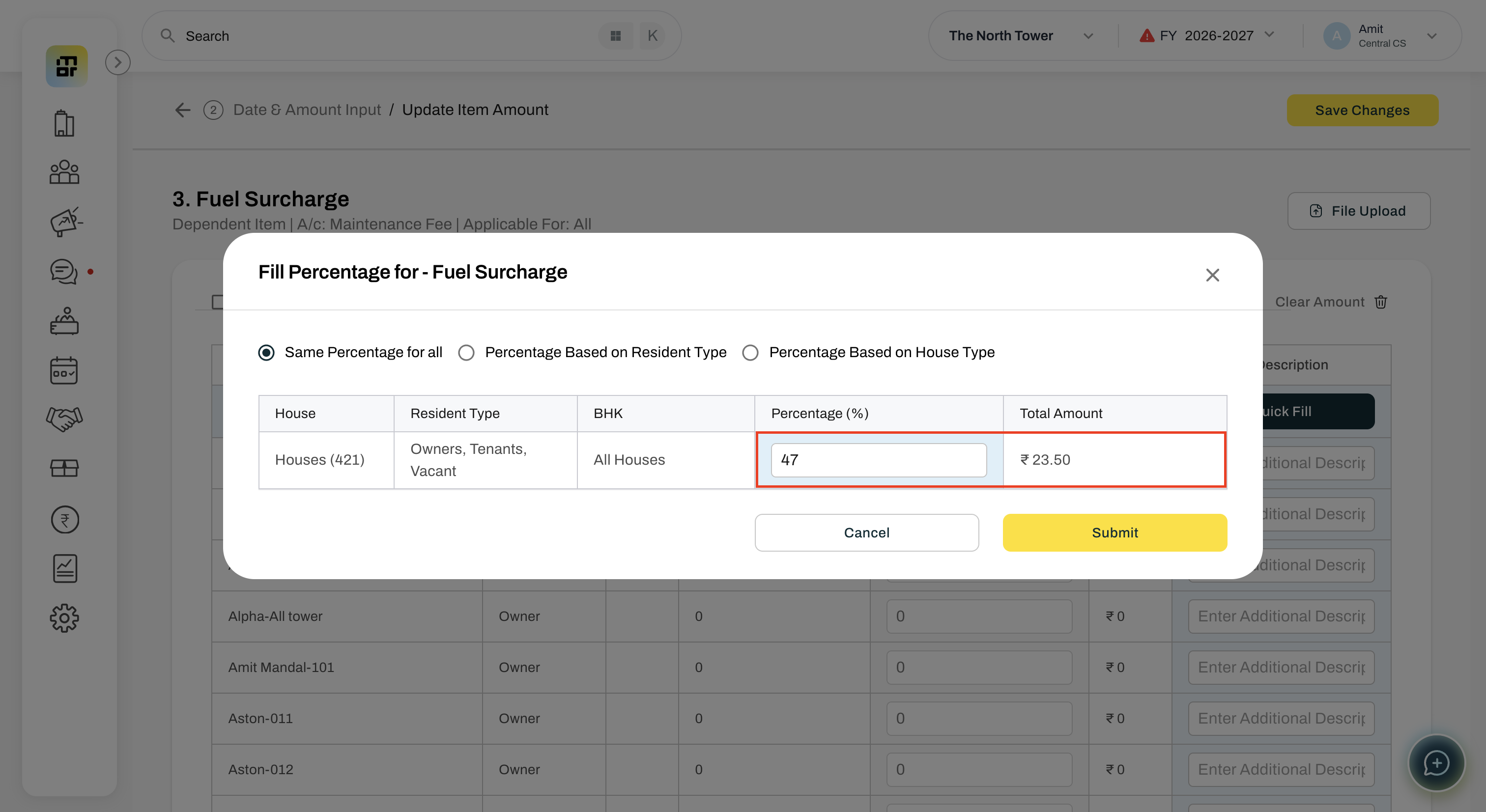Open the residents group icon in sidebar

(64, 172)
